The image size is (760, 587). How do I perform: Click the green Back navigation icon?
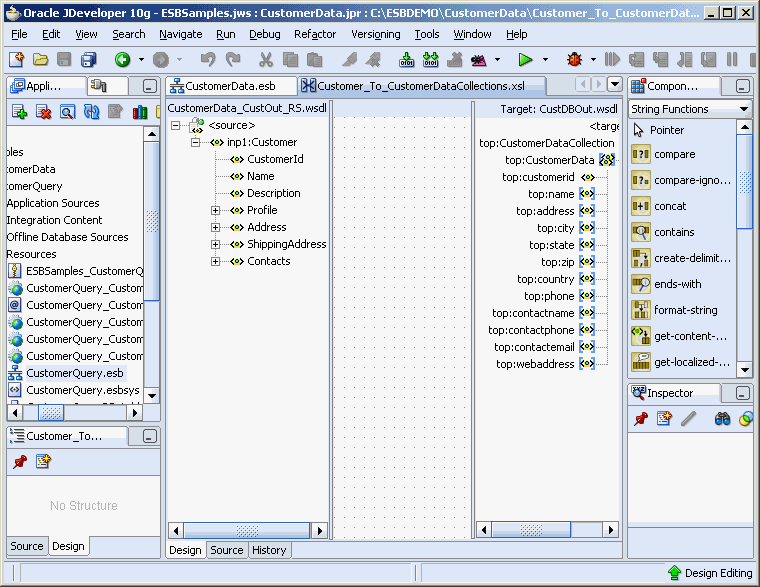(123, 60)
